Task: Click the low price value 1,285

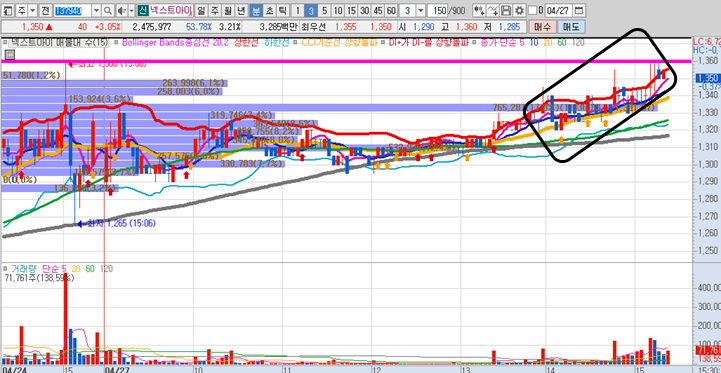Action: [x=509, y=27]
